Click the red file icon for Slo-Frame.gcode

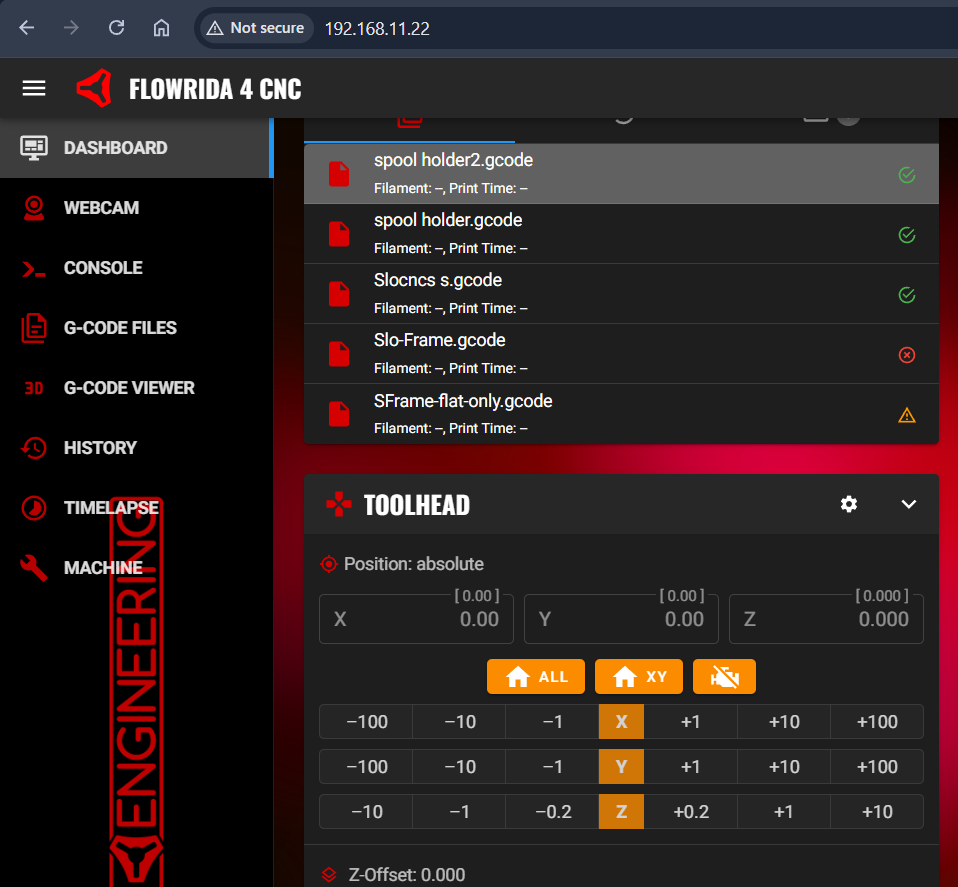tap(340, 354)
